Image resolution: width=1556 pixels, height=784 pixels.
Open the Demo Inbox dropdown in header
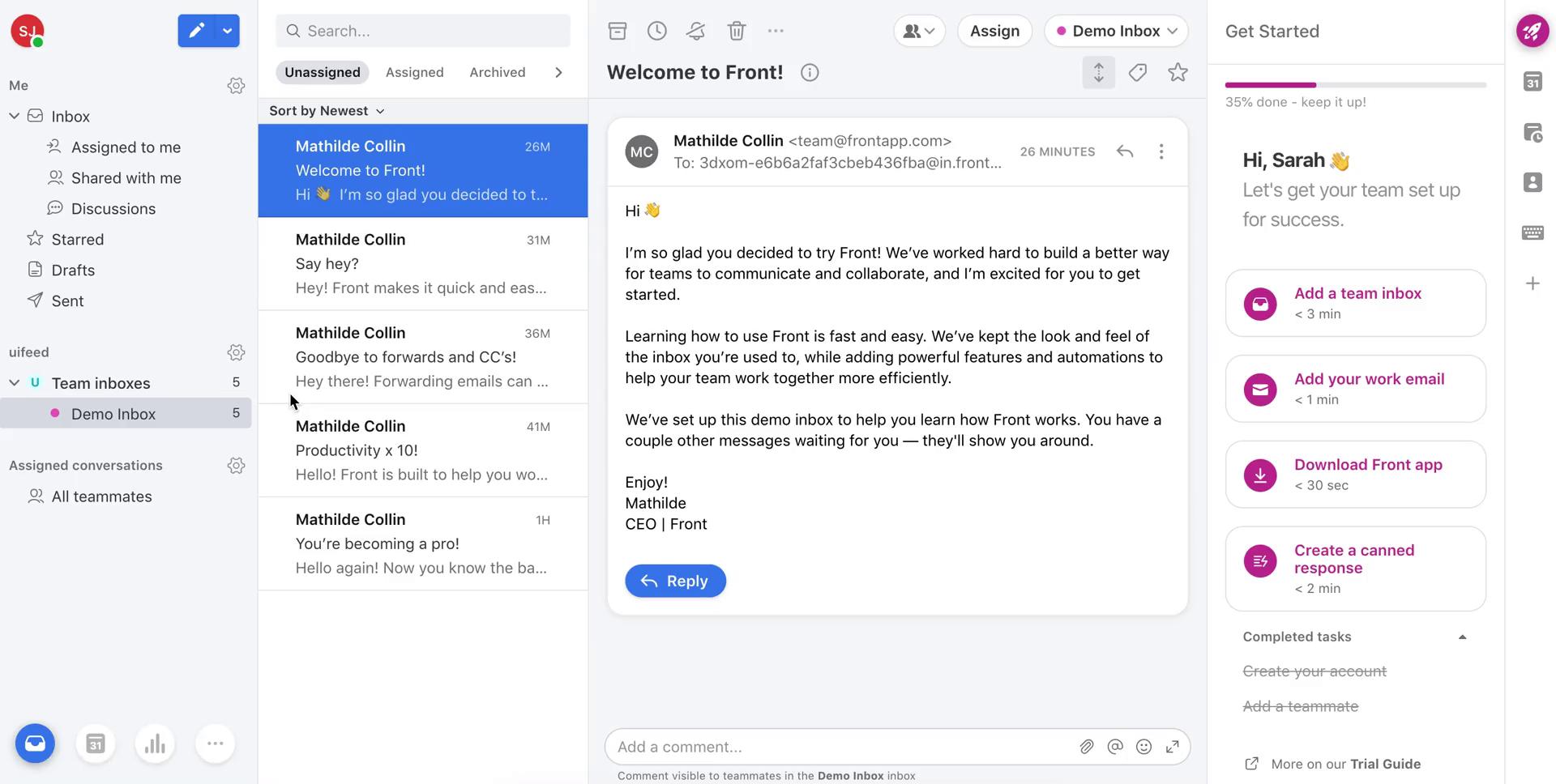(1116, 31)
